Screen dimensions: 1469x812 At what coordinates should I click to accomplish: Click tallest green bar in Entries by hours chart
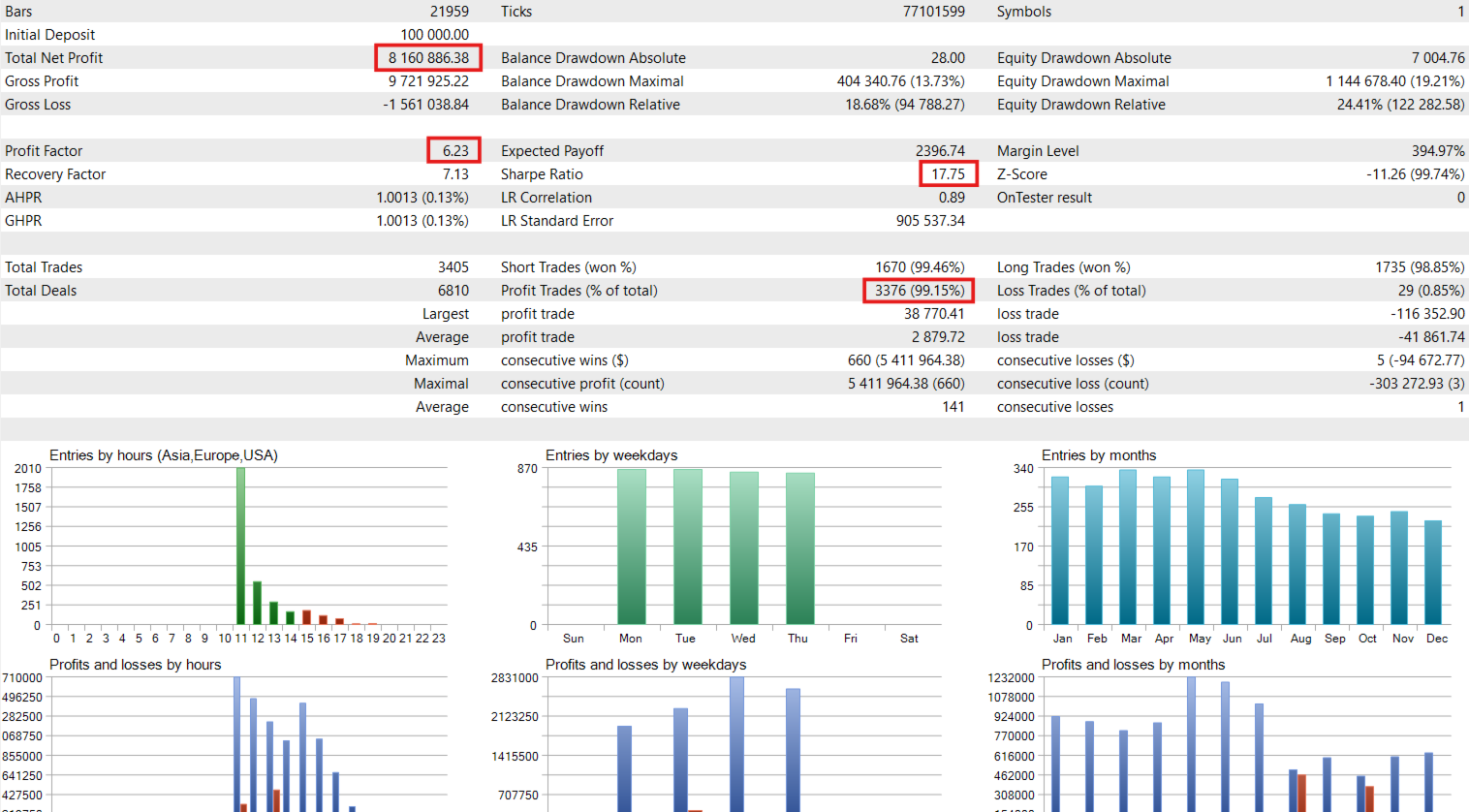tap(240, 547)
